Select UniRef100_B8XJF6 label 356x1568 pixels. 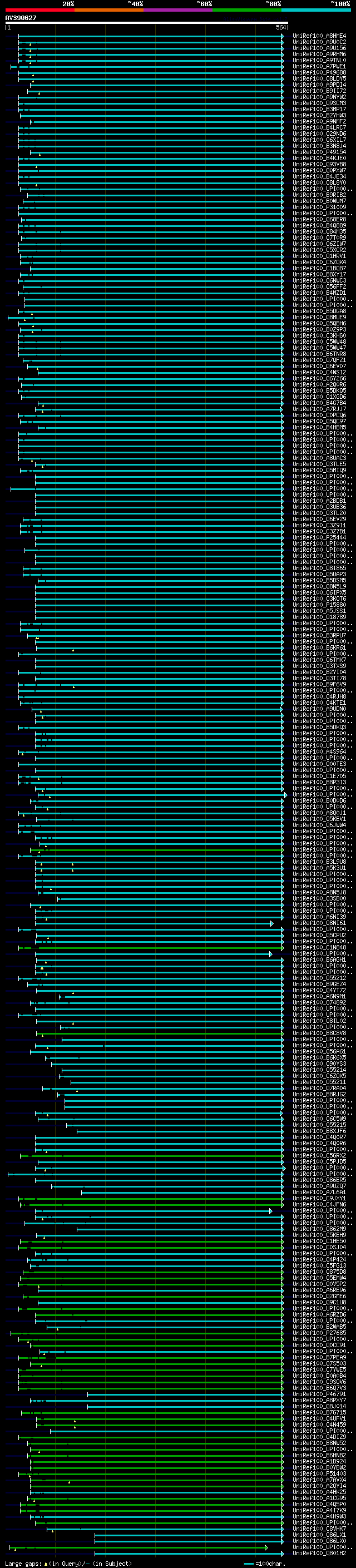point(319,1131)
